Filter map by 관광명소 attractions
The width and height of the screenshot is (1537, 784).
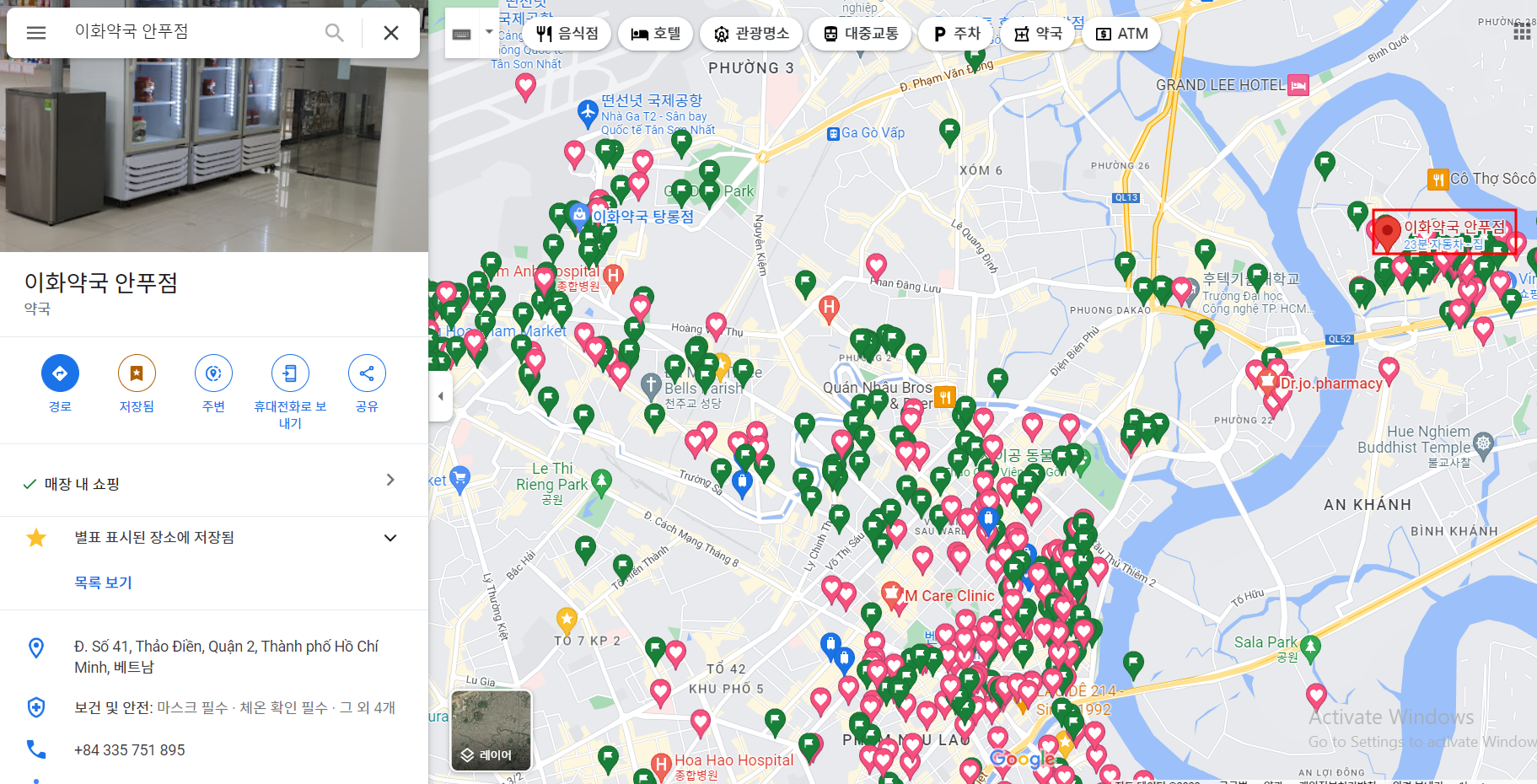(751, 34)
